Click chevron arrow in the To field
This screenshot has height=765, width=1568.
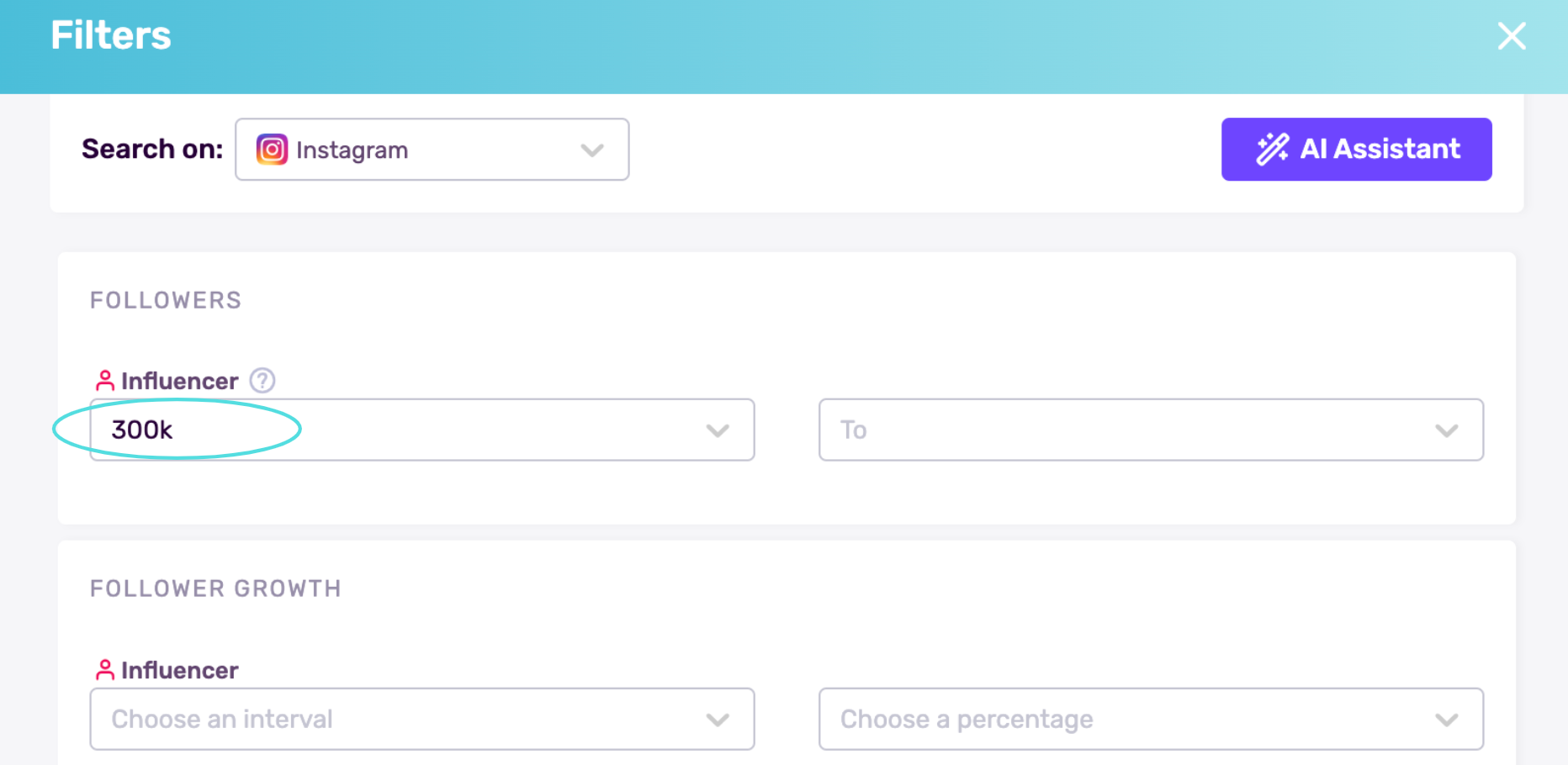tap(1446, 430)
